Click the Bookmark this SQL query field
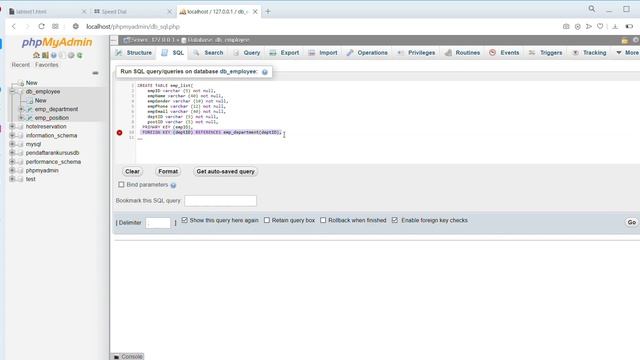This screenshot has width=640, height=360. 220,201
